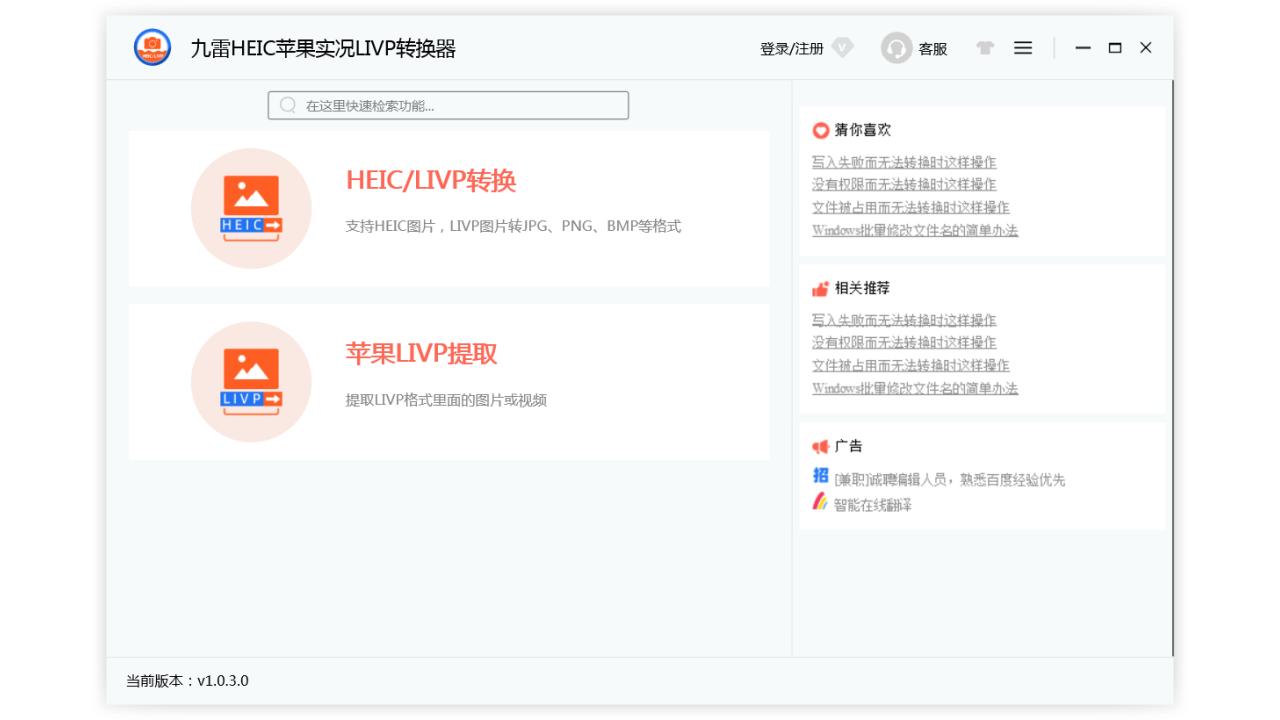The height and width of the screenshot is (720, 1280).
Task: Open the HEIC/LIVP转换 module card
Action: click(449, 208)
